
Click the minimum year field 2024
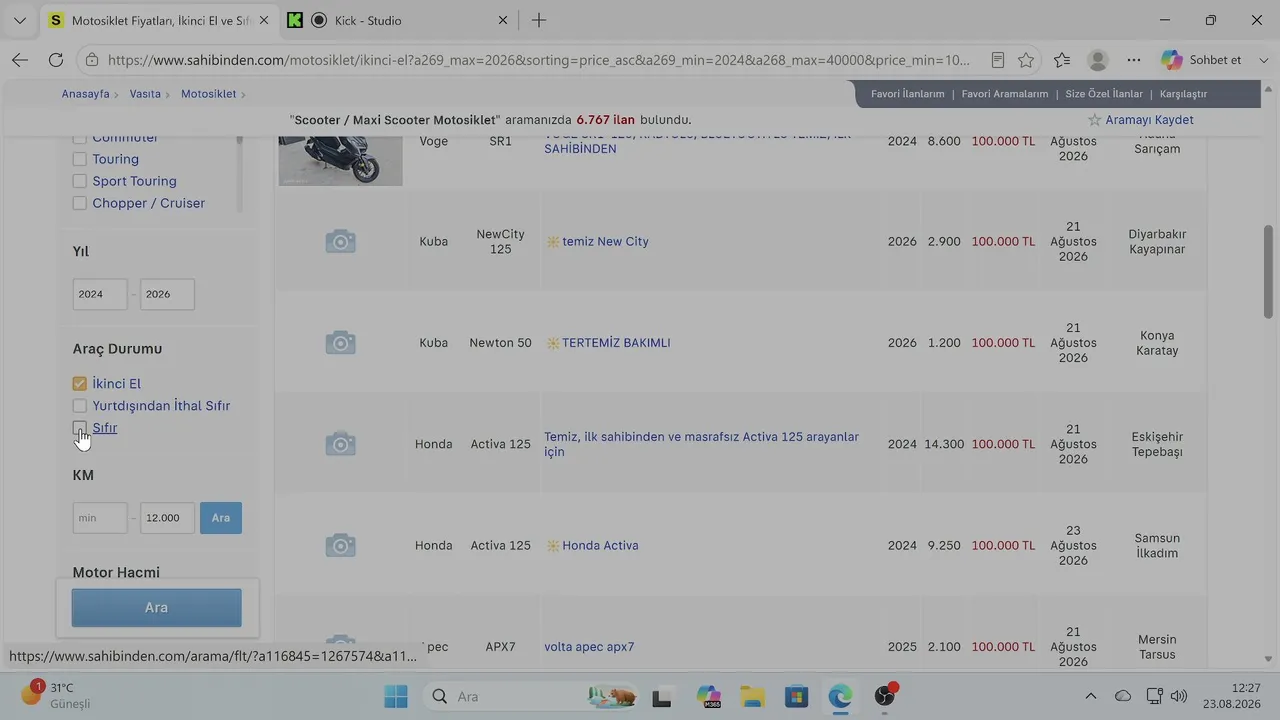point(100,294)
